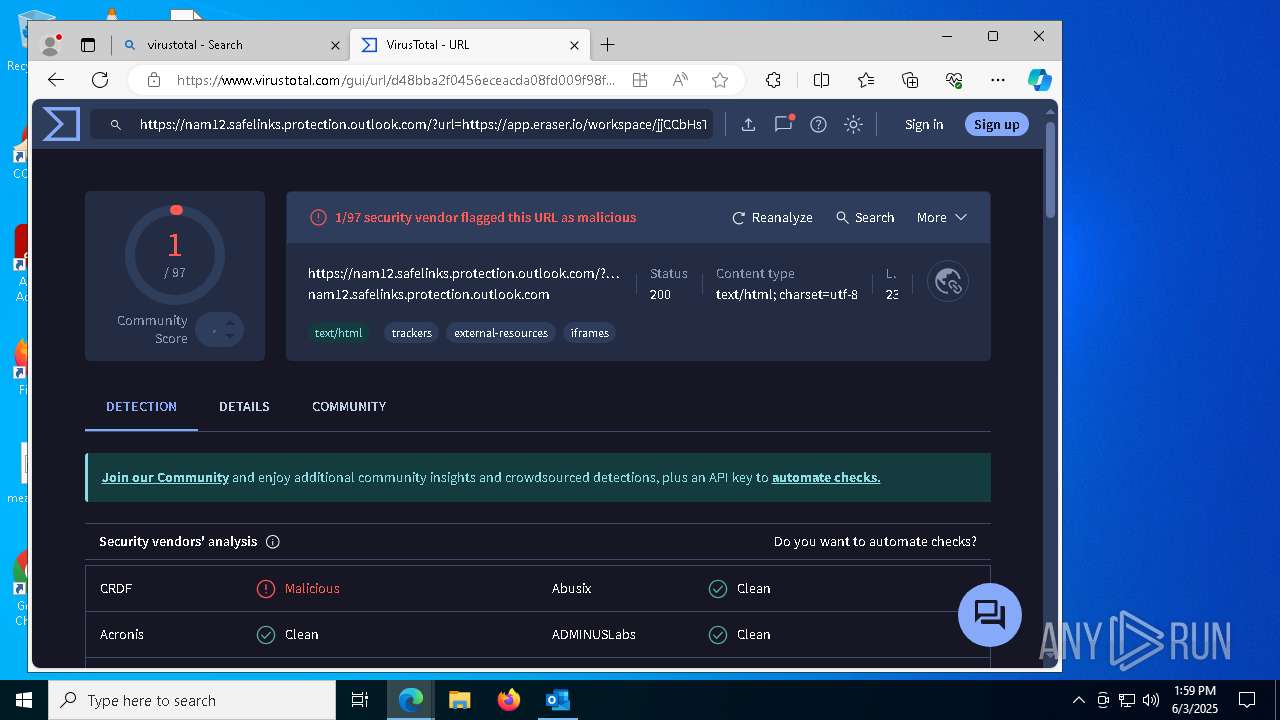The width and height of the screenshot is (1280, 720).
Task: Click the upload file icon in VirusTotal header
Action: pyautogui.click(x=748, y=124)
